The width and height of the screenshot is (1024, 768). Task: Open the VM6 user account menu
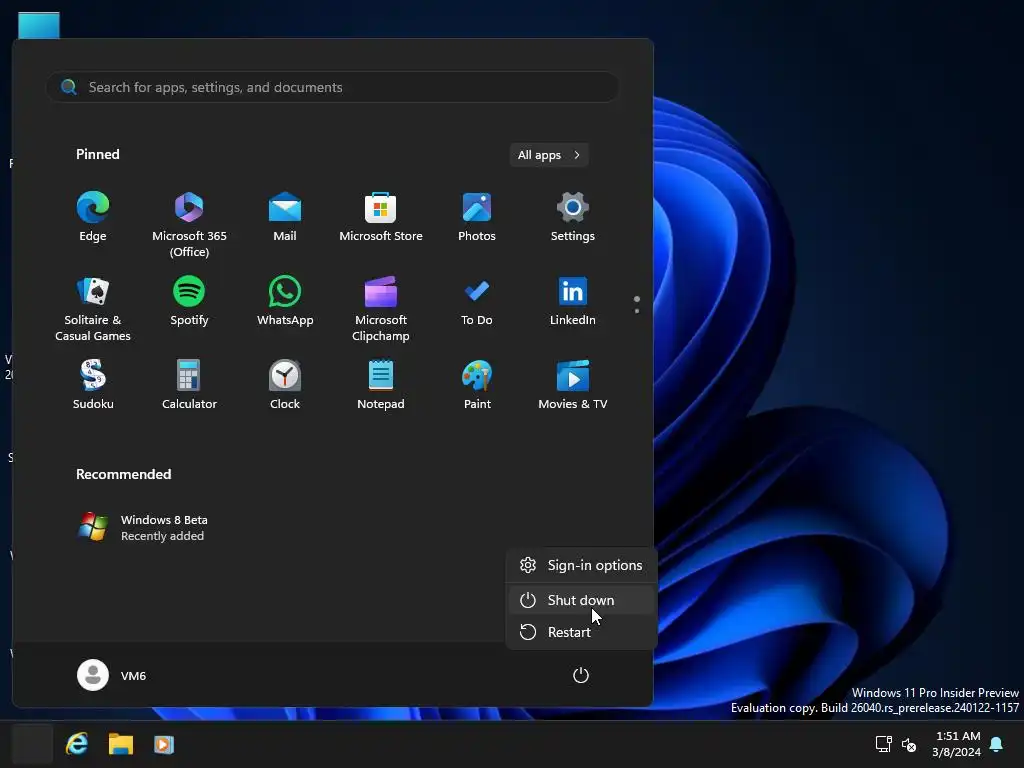pyautogui.click(x=112, y=675)
